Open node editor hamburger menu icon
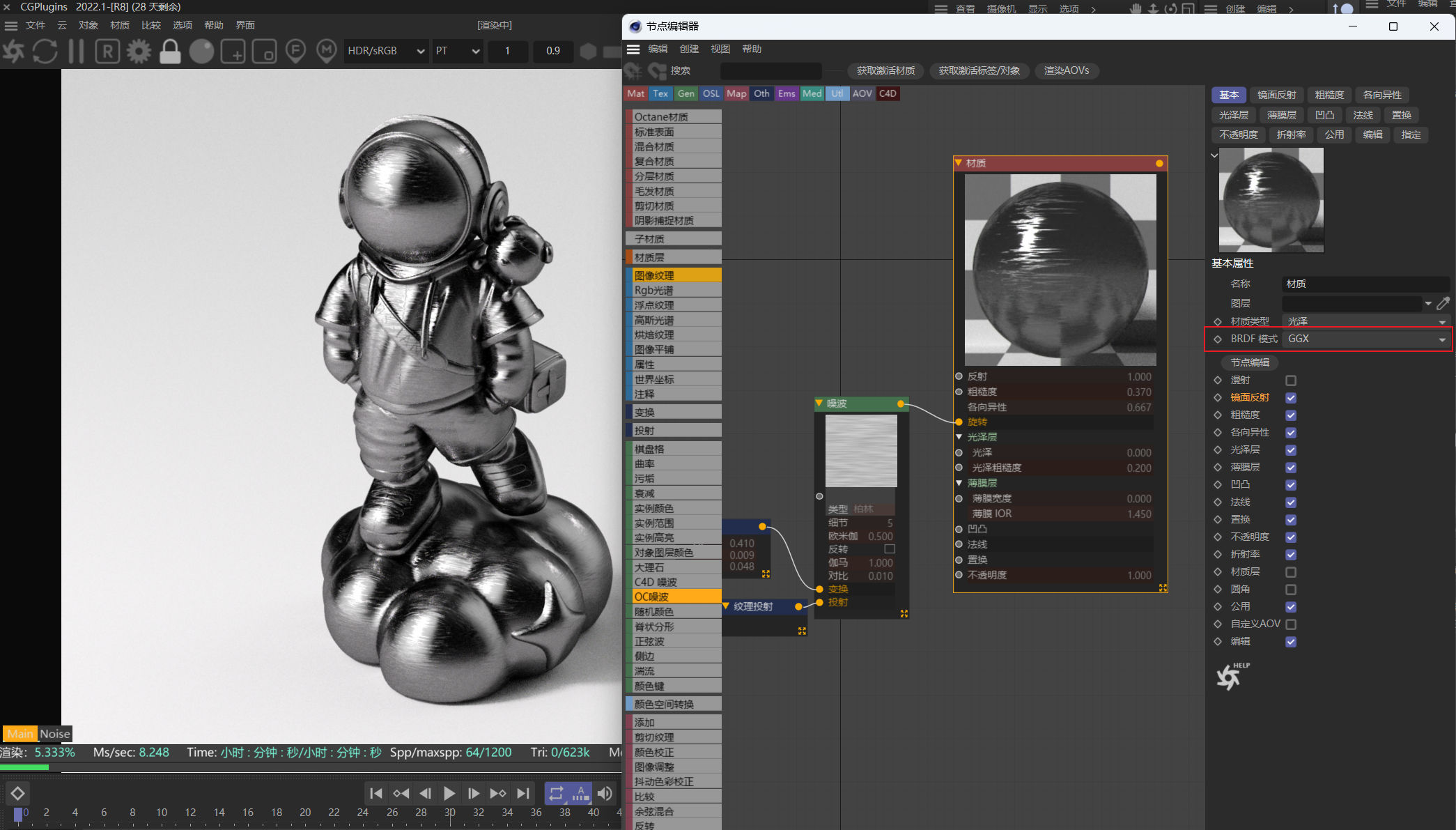1456x830 pixels. point(633,49)
